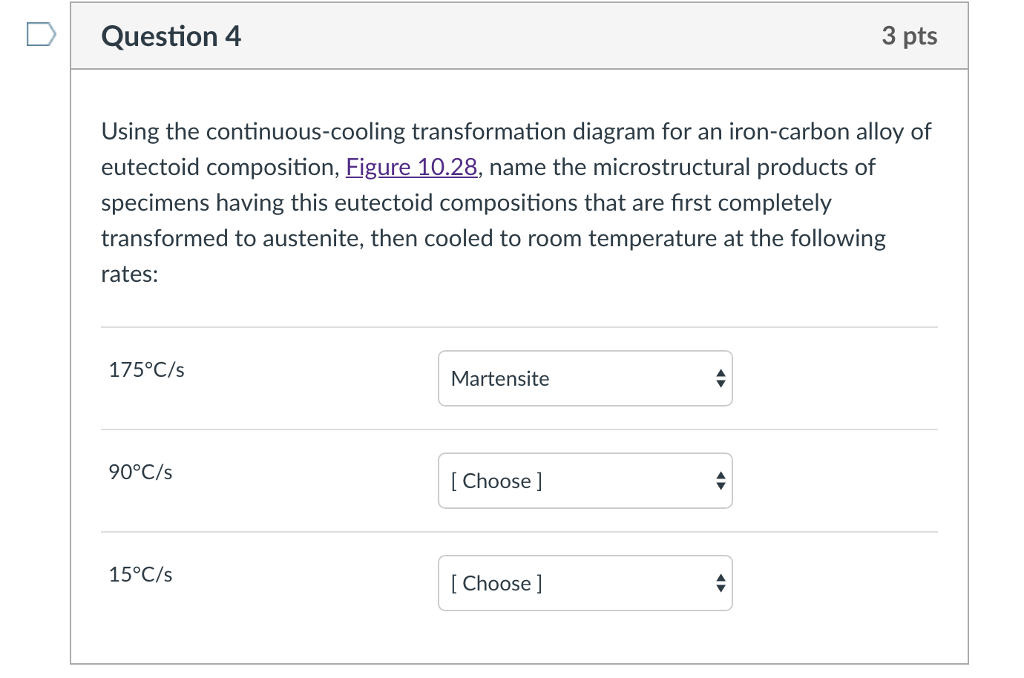Click the down stepper arrow on Martensite dropdown
Viewport: 1024px width, 678px height.
click(720, 384)
